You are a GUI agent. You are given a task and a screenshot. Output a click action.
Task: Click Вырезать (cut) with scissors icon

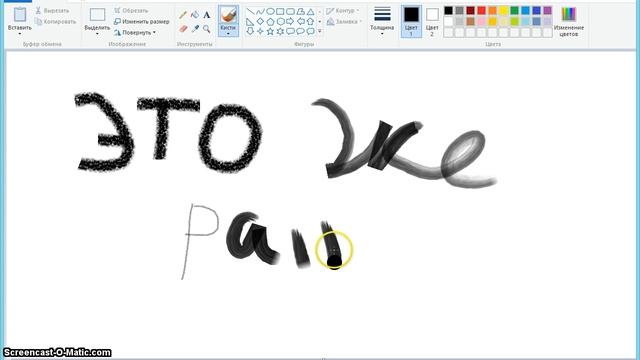pos(52,11)
